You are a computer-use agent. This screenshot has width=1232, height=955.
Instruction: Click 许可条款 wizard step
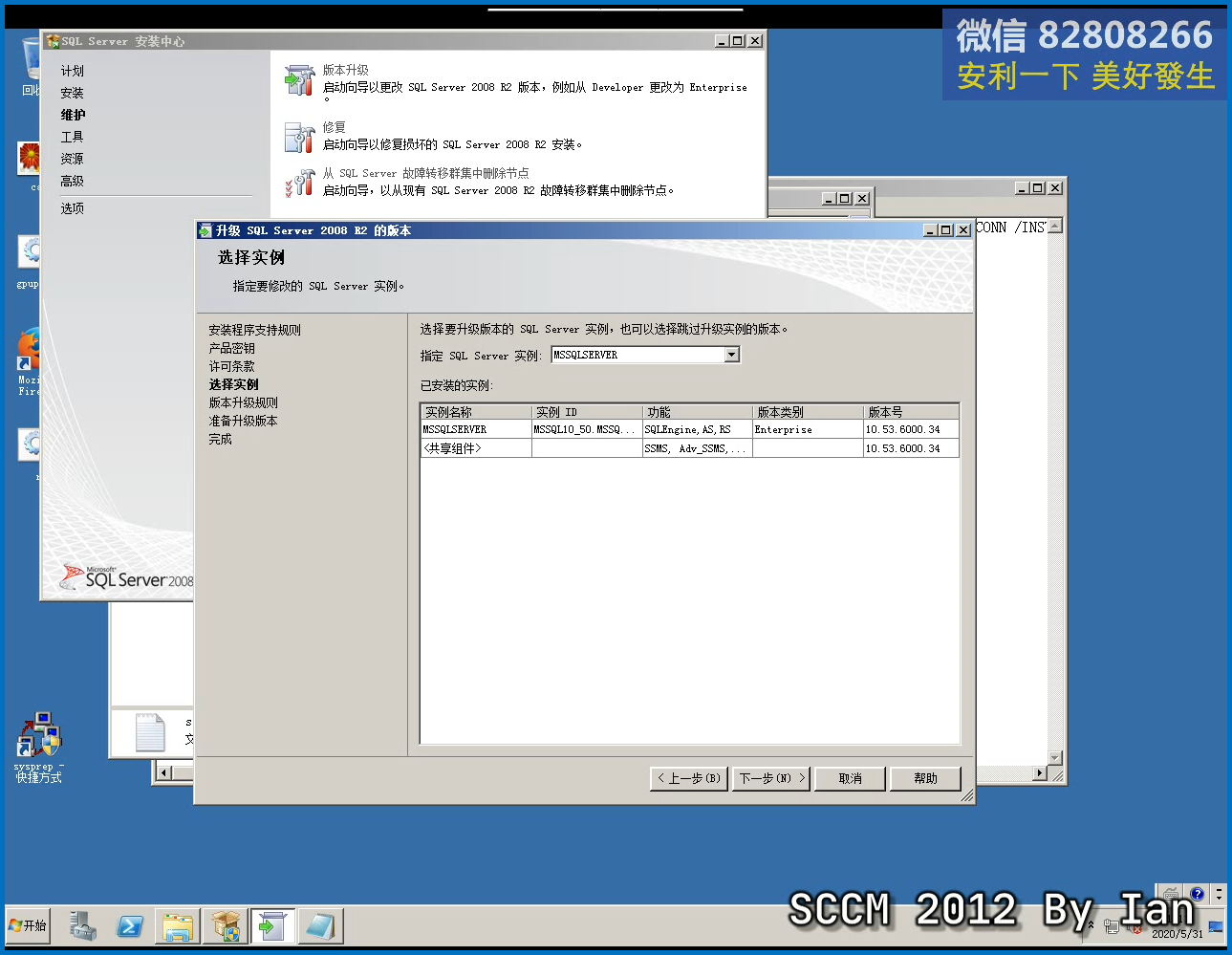point(231,366)
